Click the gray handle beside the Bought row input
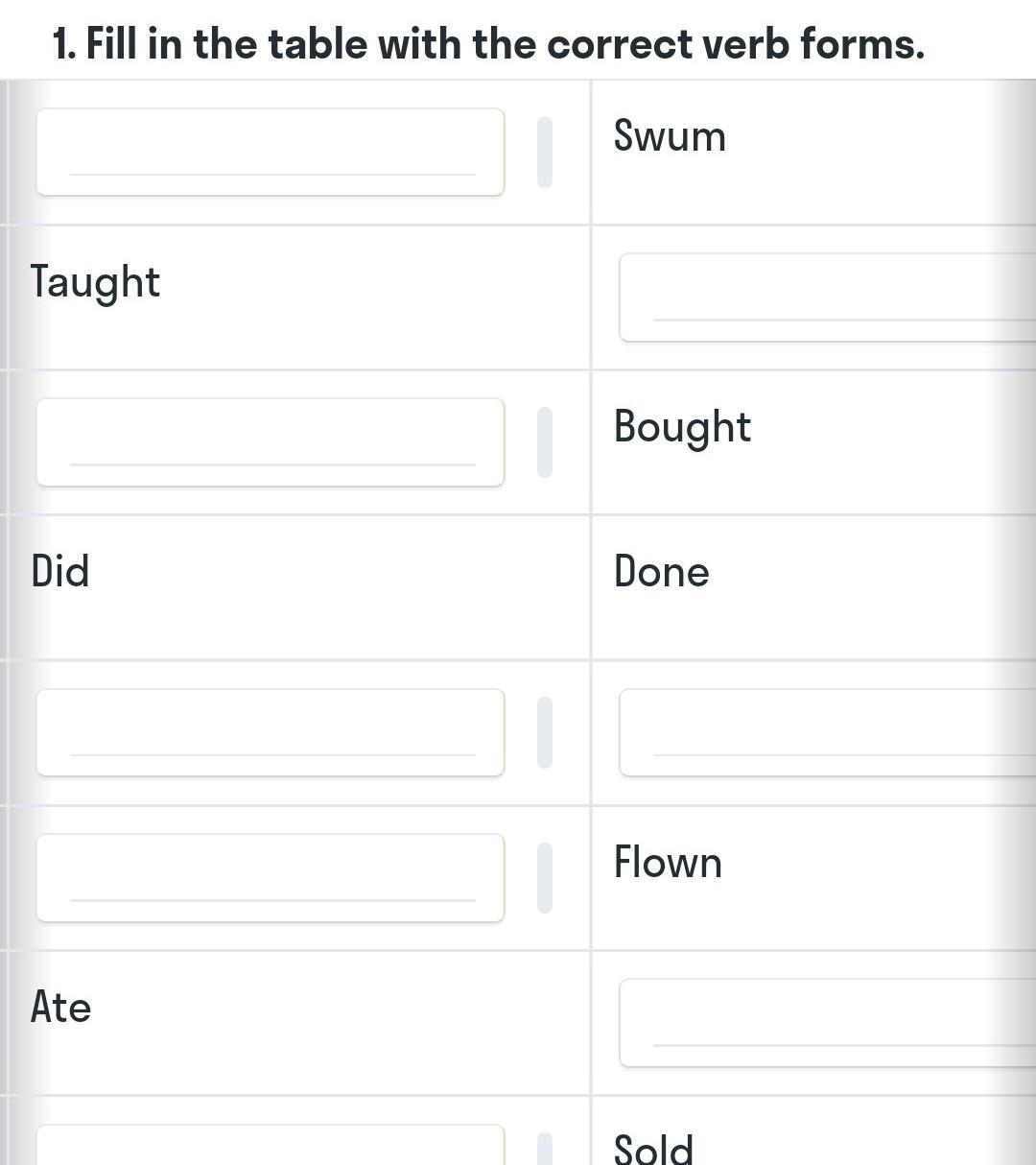Viewport: 1036px width, 1165px height. tap(545, 442)
